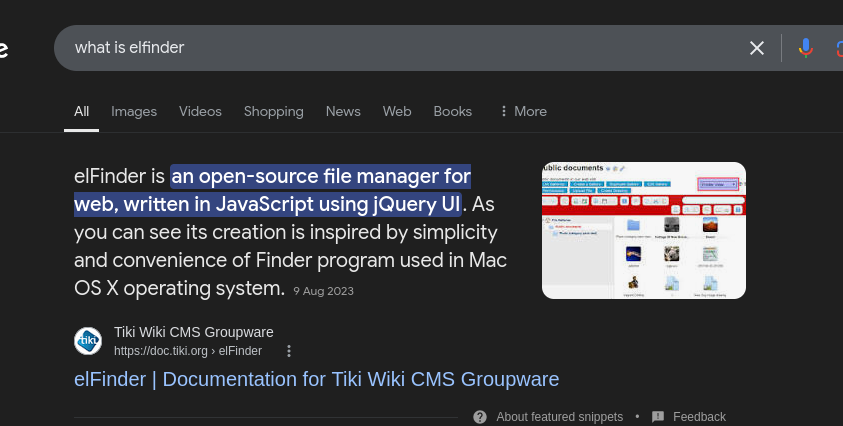Open the three-dot menu next to doc.tiki.org

pyautogui.click(x=289, y=351)
